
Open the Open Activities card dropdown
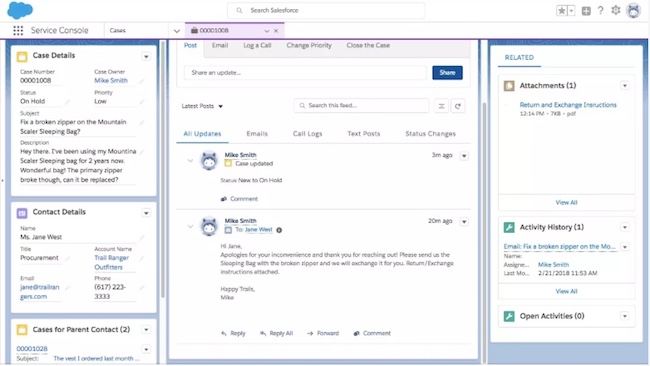click(x=625, y=316)
